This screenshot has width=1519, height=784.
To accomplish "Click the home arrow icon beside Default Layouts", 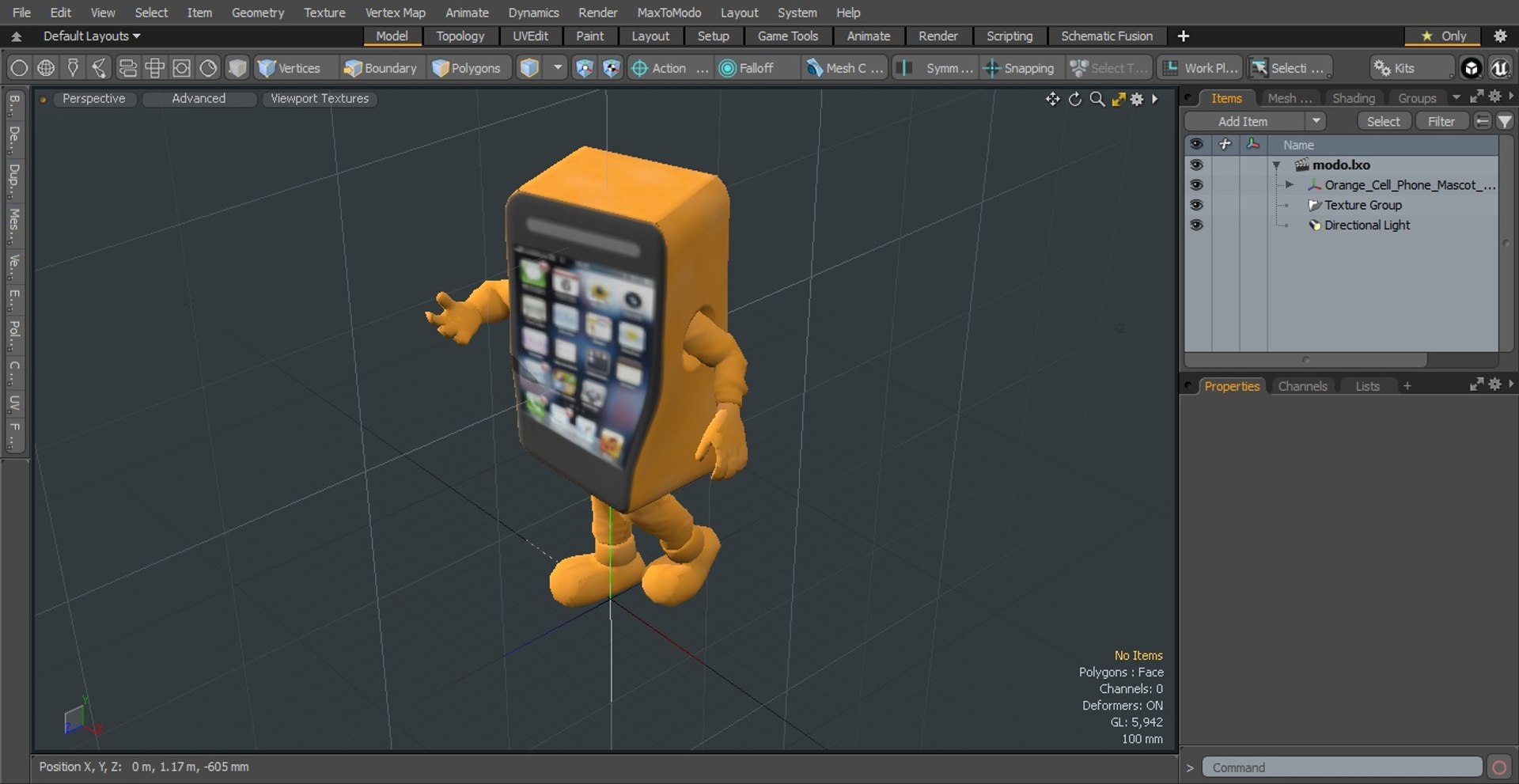I will coord(16,36).
